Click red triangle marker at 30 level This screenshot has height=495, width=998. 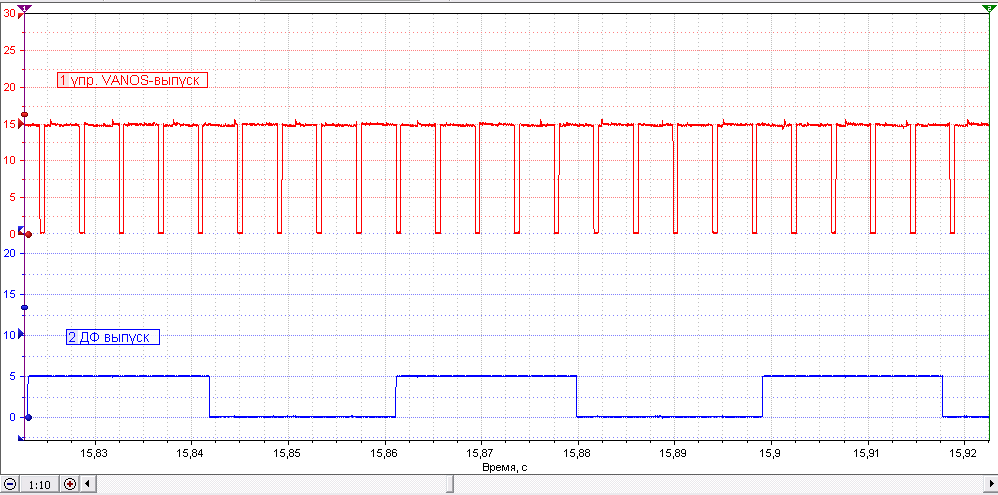(x=21, y=15)
